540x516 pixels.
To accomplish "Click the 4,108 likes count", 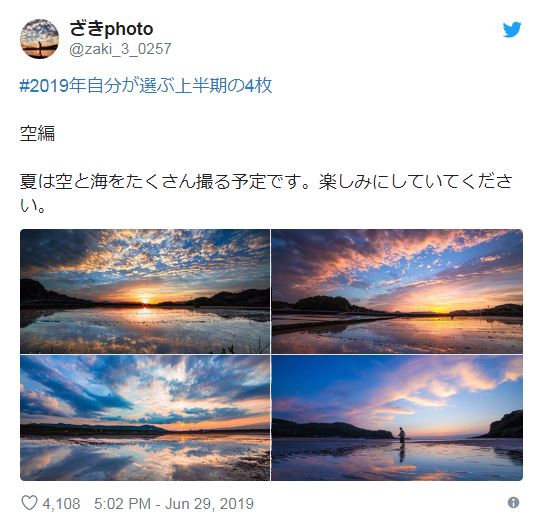I will [x=61, y=504].
